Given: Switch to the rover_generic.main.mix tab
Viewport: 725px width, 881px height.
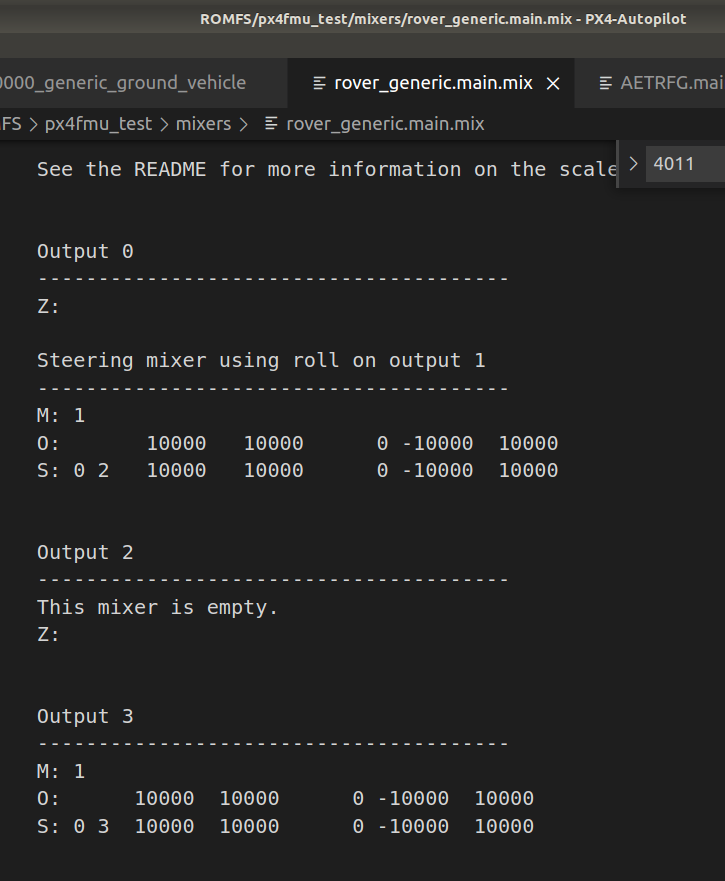Looking at the screenshot, I should 432,83.
